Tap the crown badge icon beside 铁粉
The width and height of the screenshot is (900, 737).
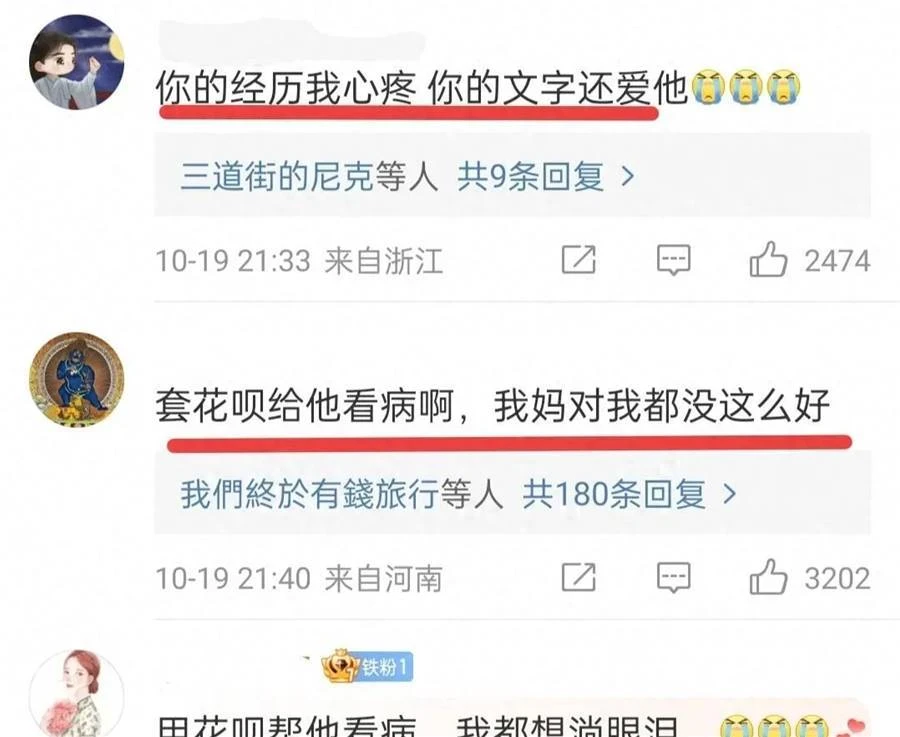coord(340,666)
